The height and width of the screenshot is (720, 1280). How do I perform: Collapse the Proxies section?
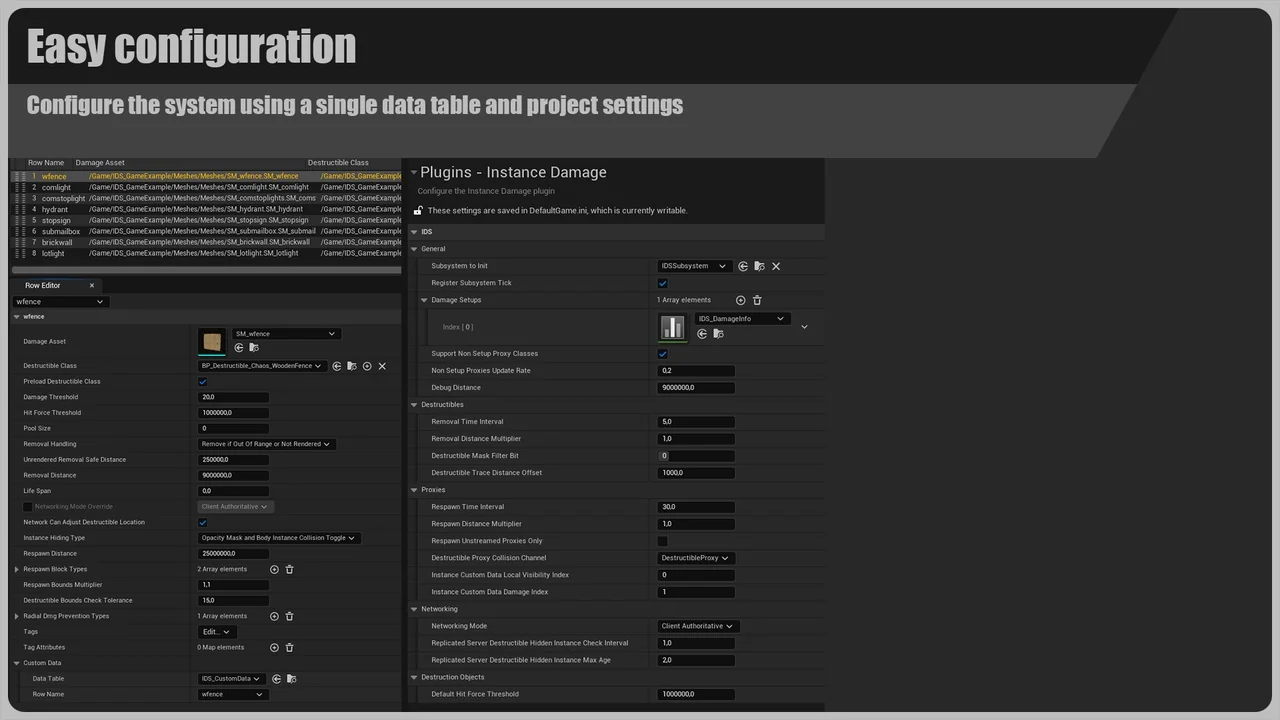[x=414, y=489]
